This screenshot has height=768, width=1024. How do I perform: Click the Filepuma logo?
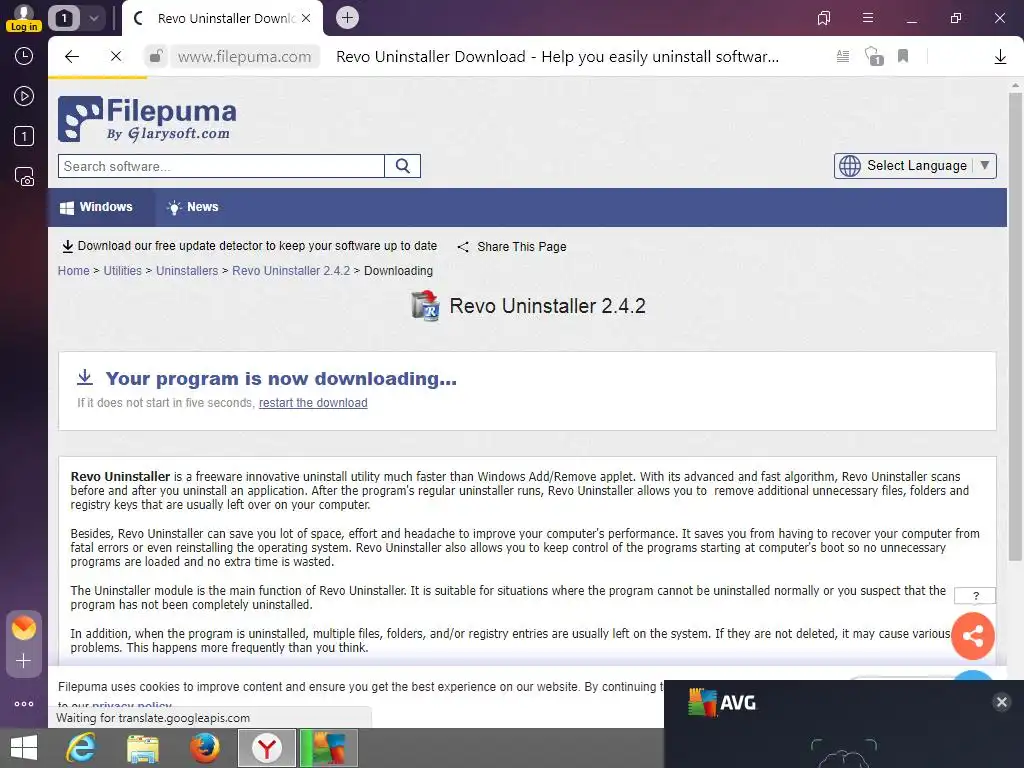click(147, 119)
